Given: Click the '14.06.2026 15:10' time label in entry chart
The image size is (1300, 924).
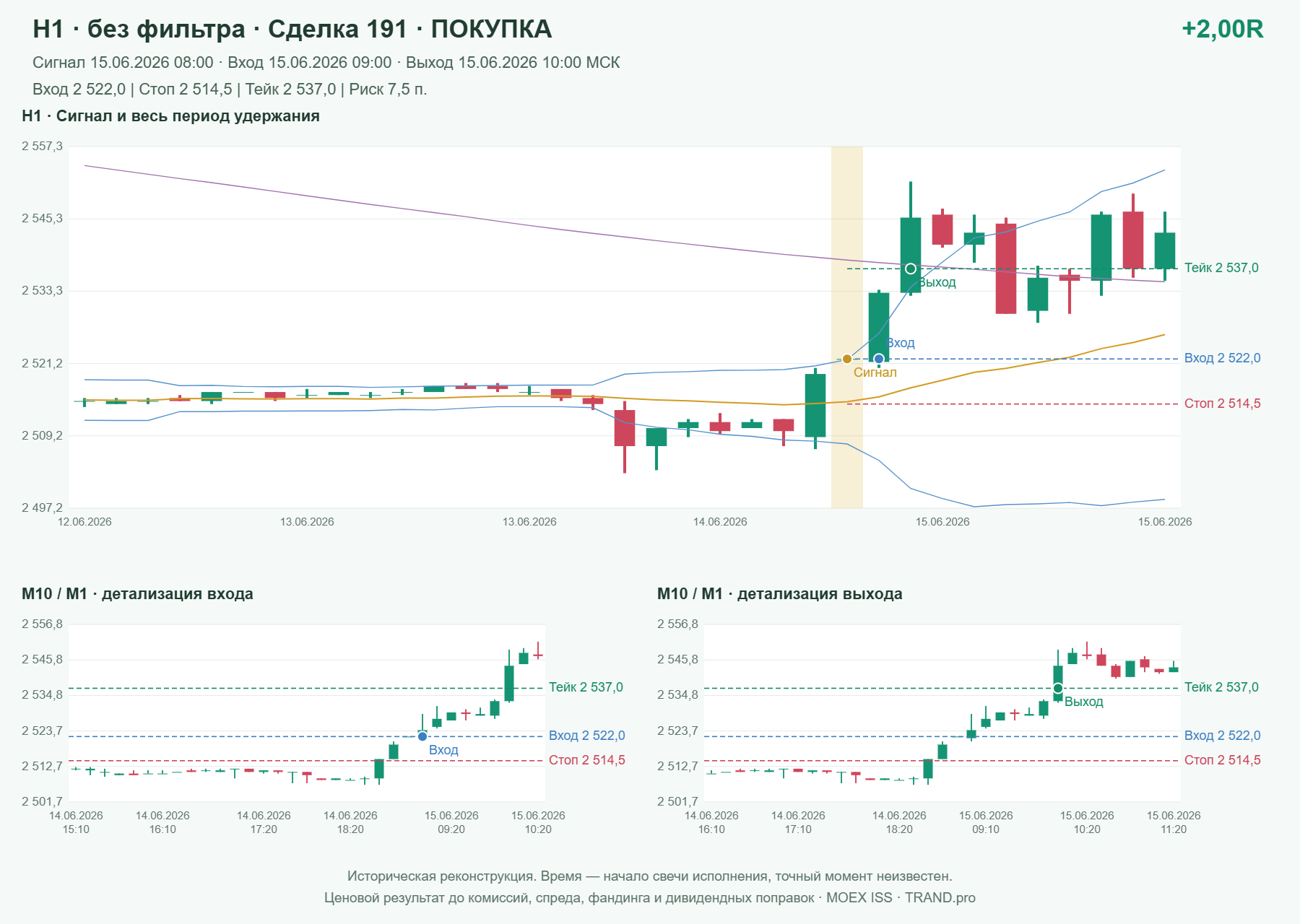Looking at the screenshot, I should point(76,822).
